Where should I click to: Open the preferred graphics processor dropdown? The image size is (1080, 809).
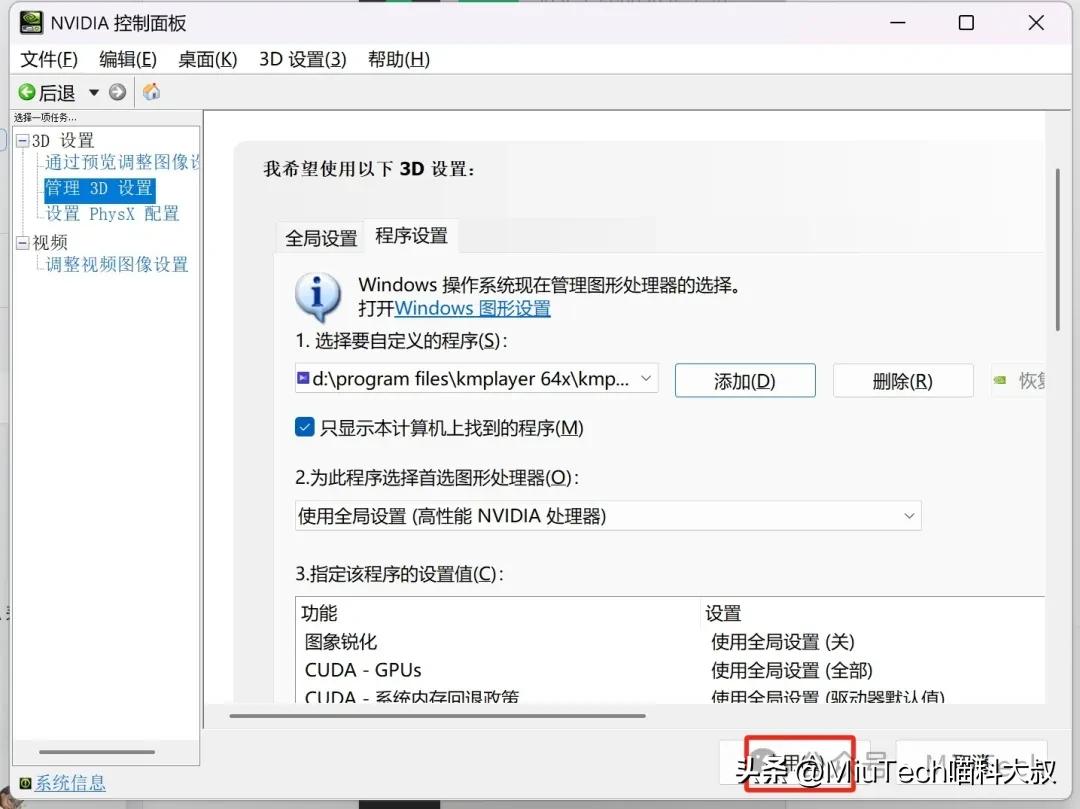click(608, 516)
